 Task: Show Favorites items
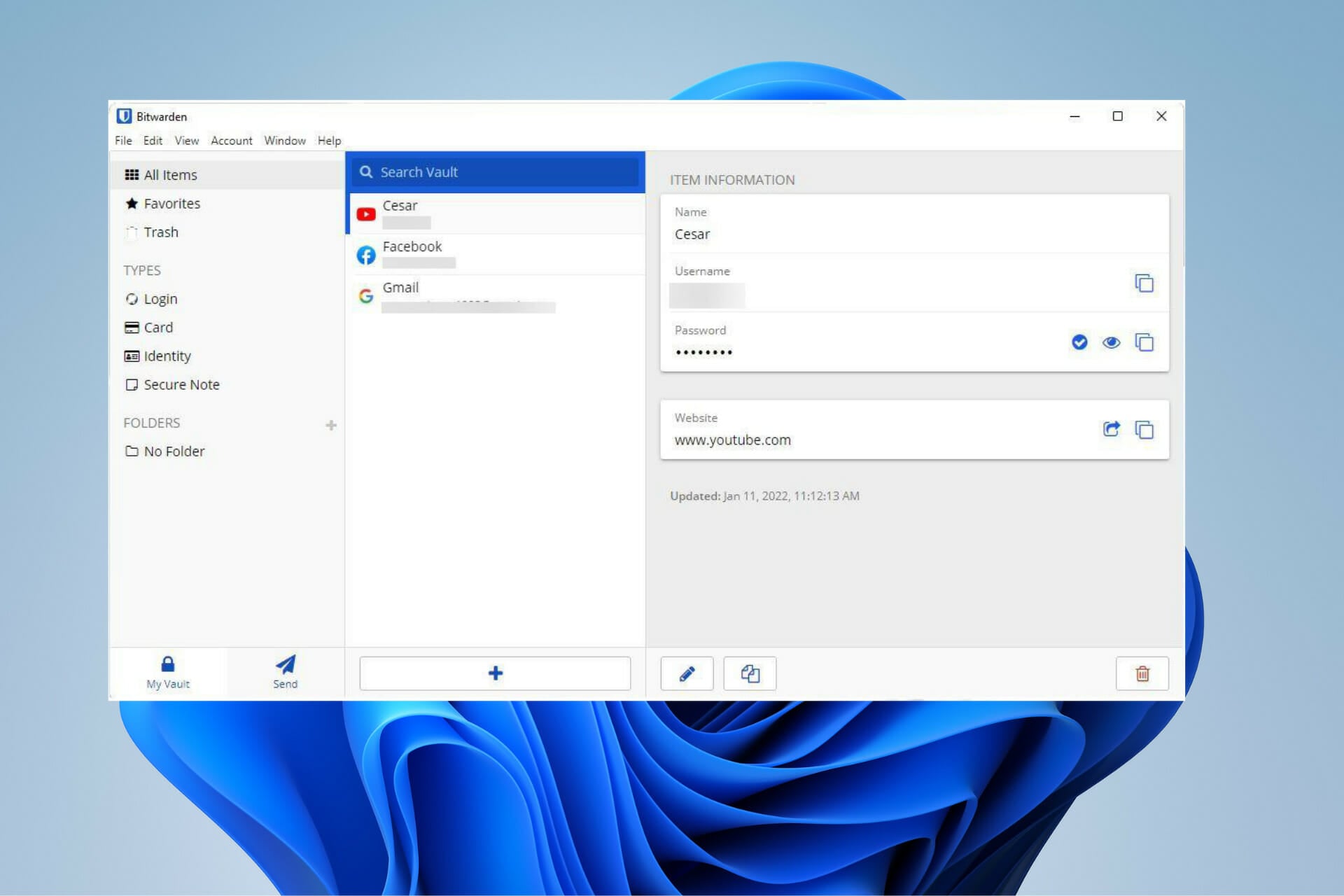(171, 204)
